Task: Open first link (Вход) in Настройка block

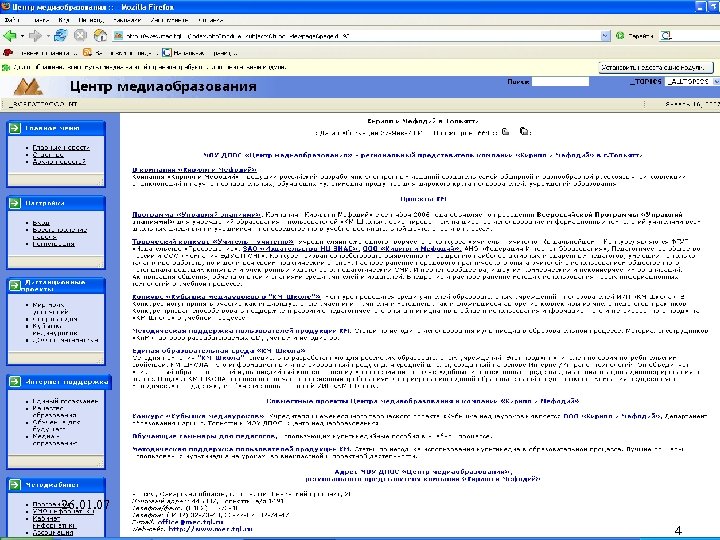Action: 41,223
